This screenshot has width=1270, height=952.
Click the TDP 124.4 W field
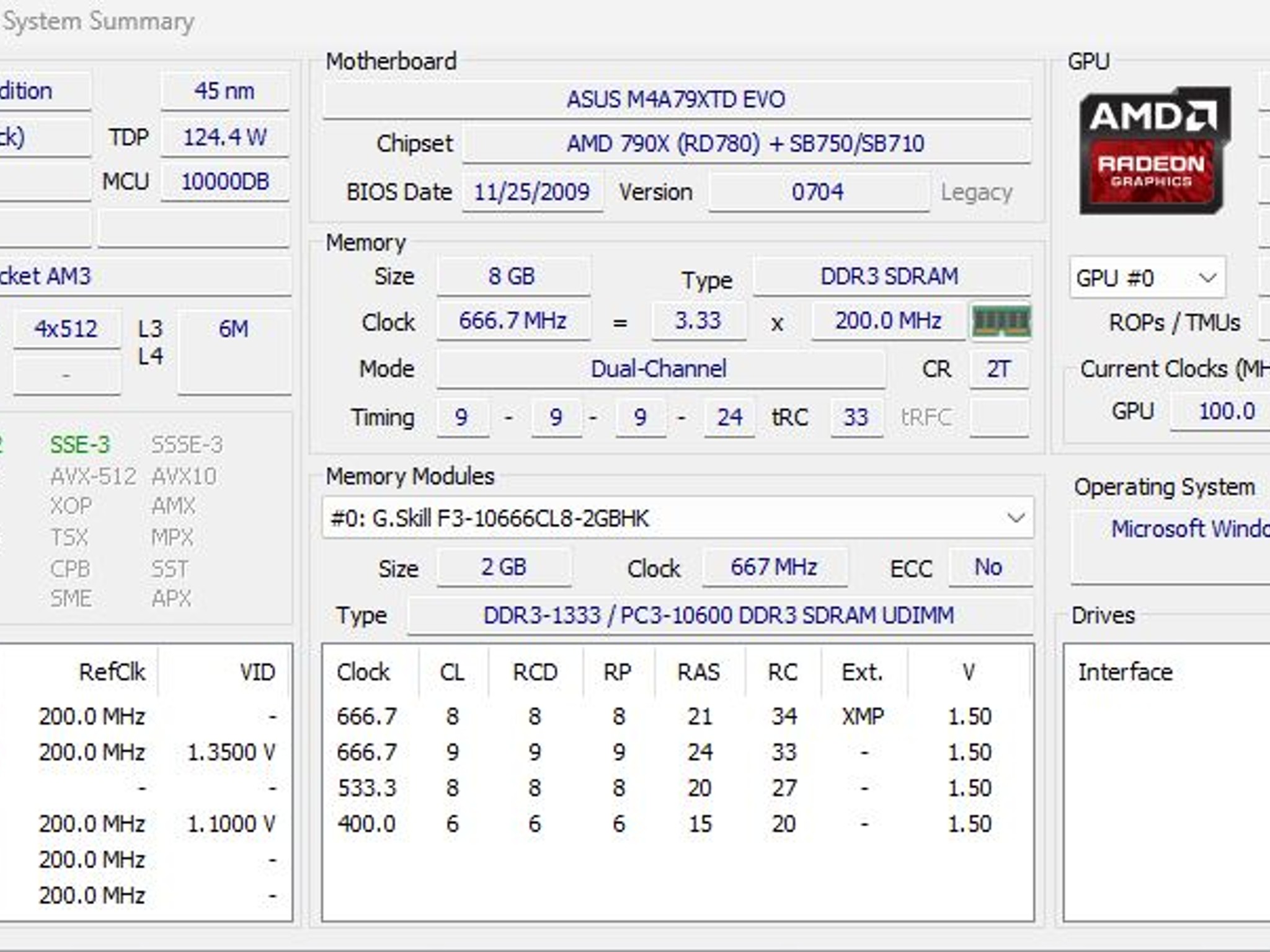coord(225,137)
